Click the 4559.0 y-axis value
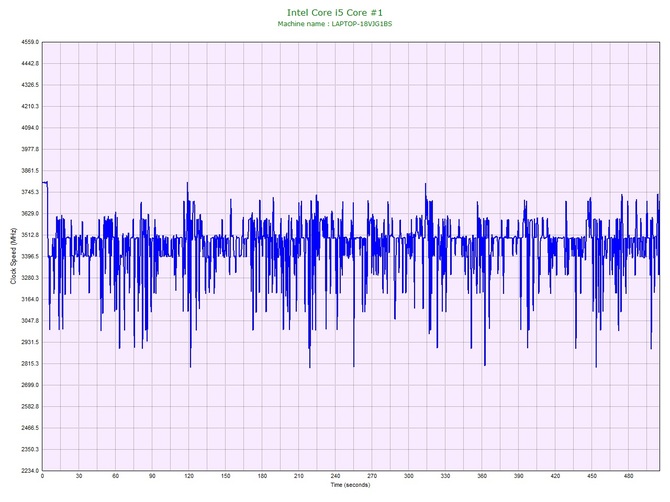 pyautogui.click(x=30, y=42)
